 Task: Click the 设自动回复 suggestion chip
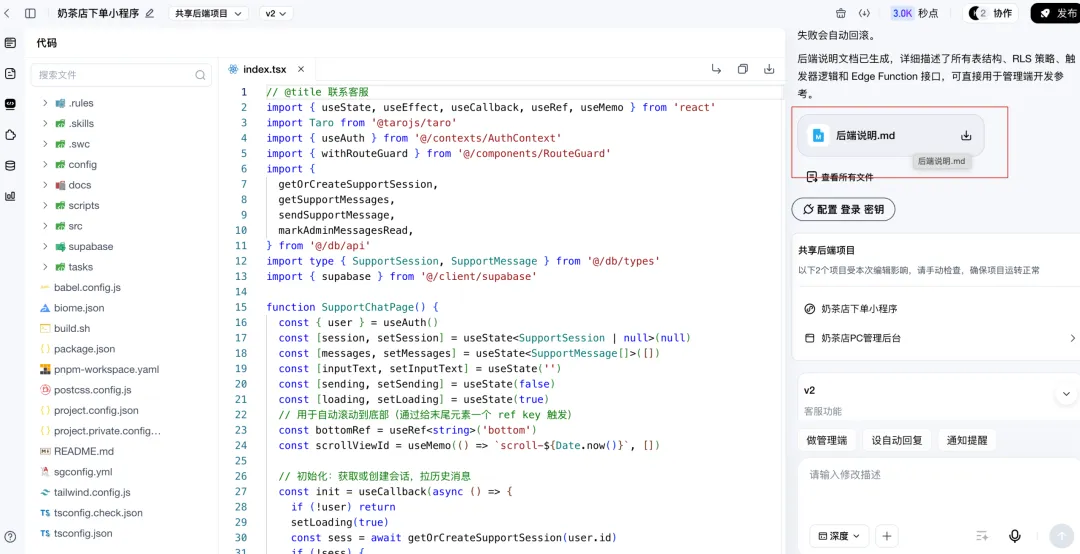897,440
